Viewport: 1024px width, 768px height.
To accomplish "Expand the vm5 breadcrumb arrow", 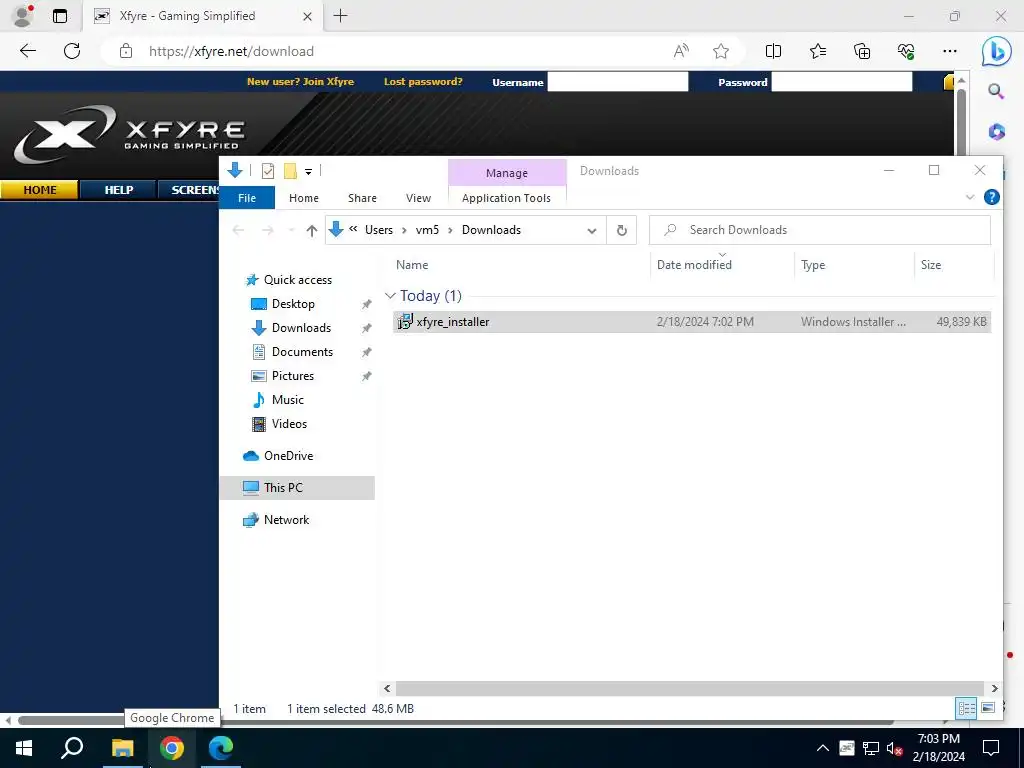I will [x=450, y=230].
